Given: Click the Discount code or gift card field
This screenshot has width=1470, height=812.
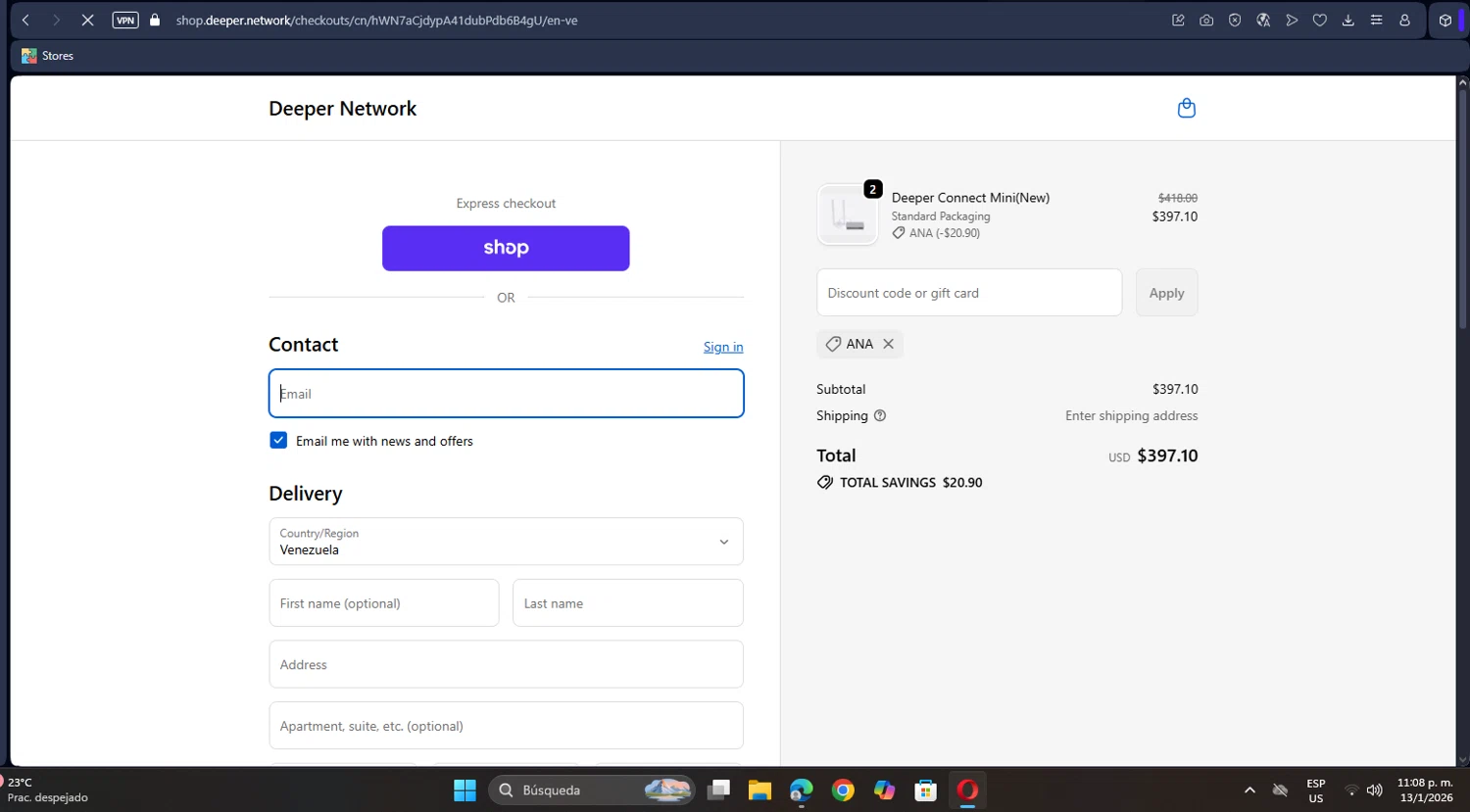Looking at the screenshot, I should [x=969, y=293].
